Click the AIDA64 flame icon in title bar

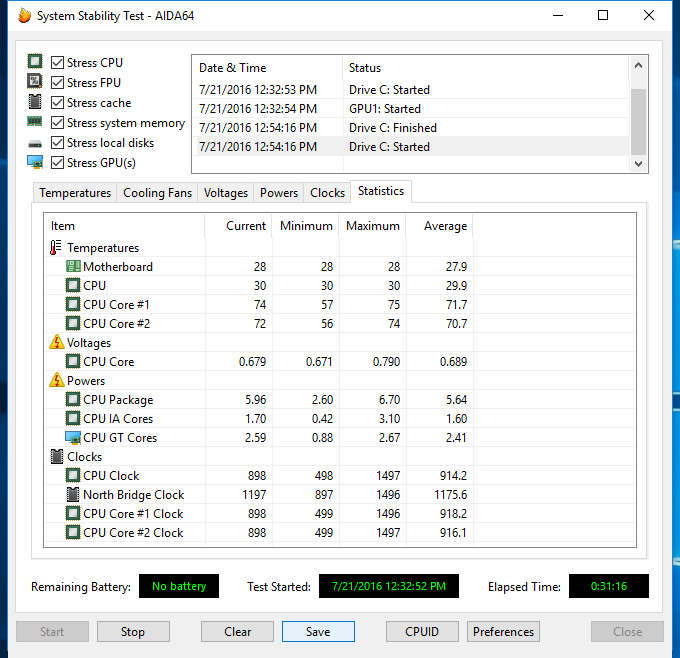click(25, 16)
